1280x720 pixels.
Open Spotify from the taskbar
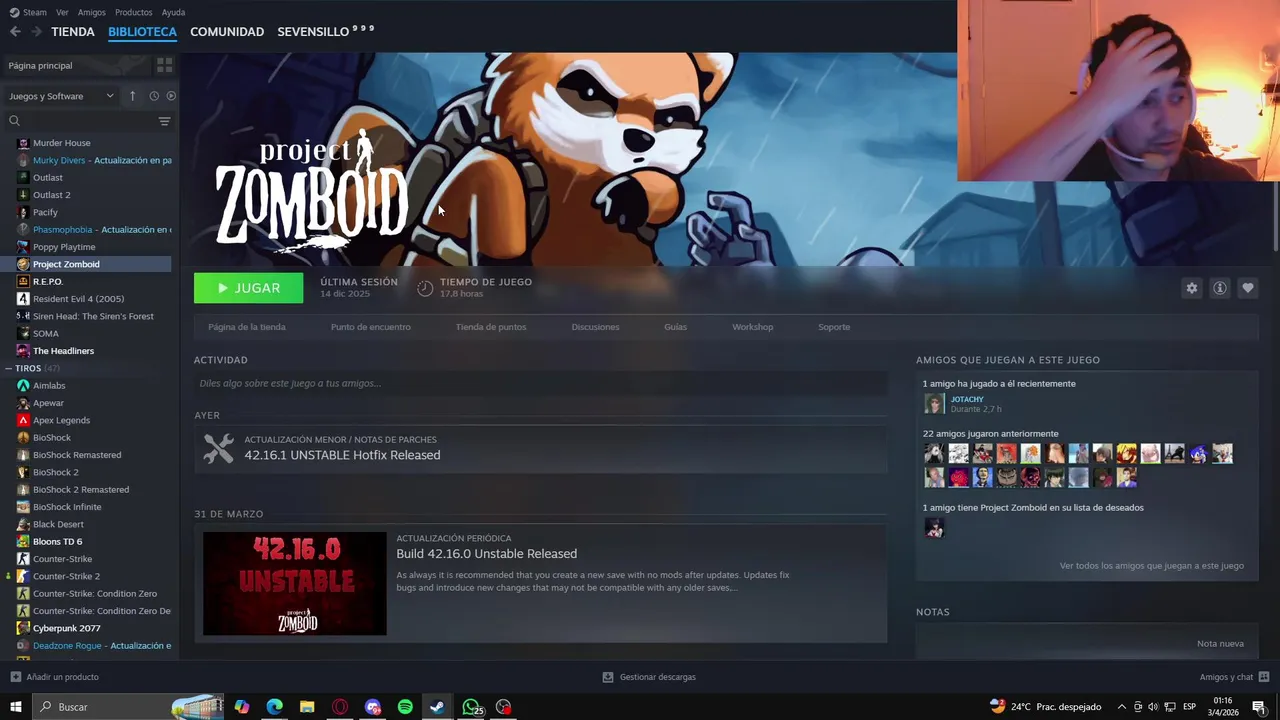(405, 707)
